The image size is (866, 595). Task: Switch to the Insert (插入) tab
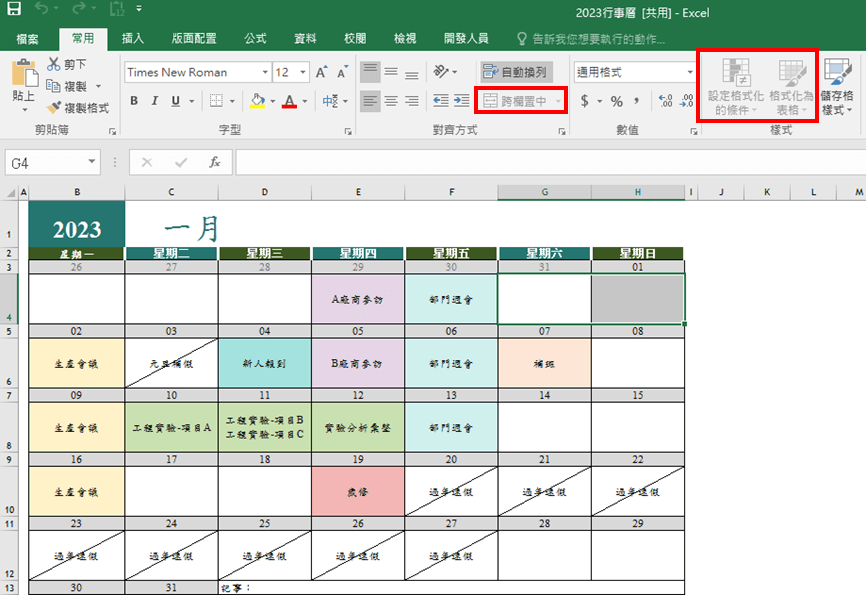point(133,38)
